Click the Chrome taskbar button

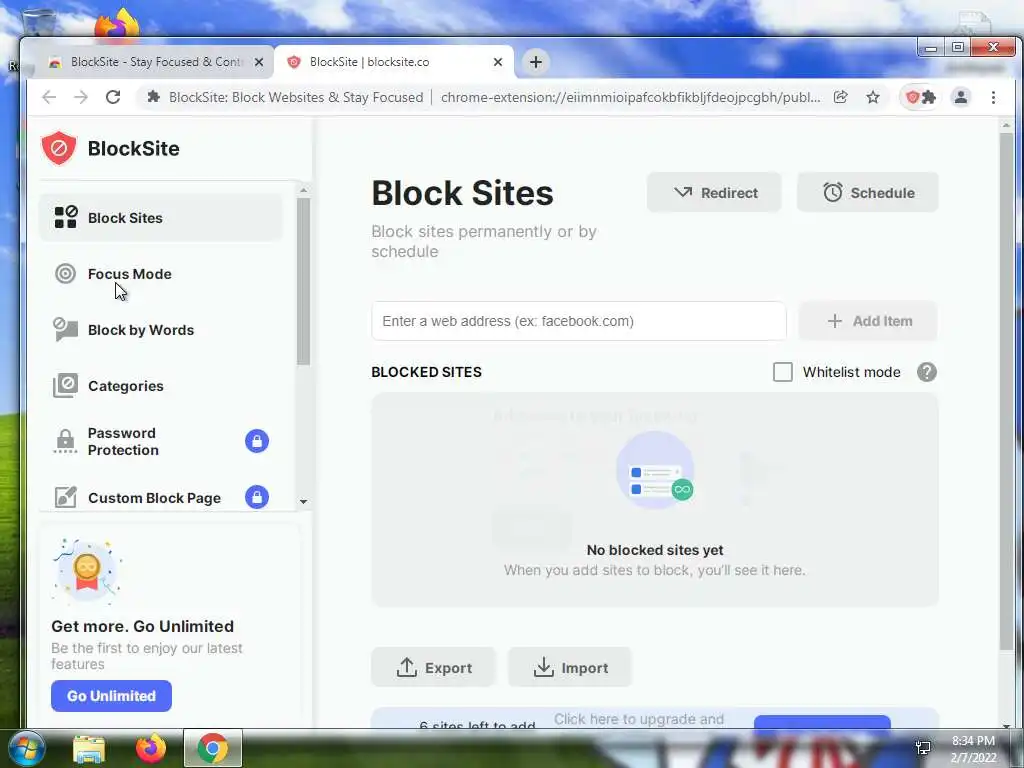point(213,748)
